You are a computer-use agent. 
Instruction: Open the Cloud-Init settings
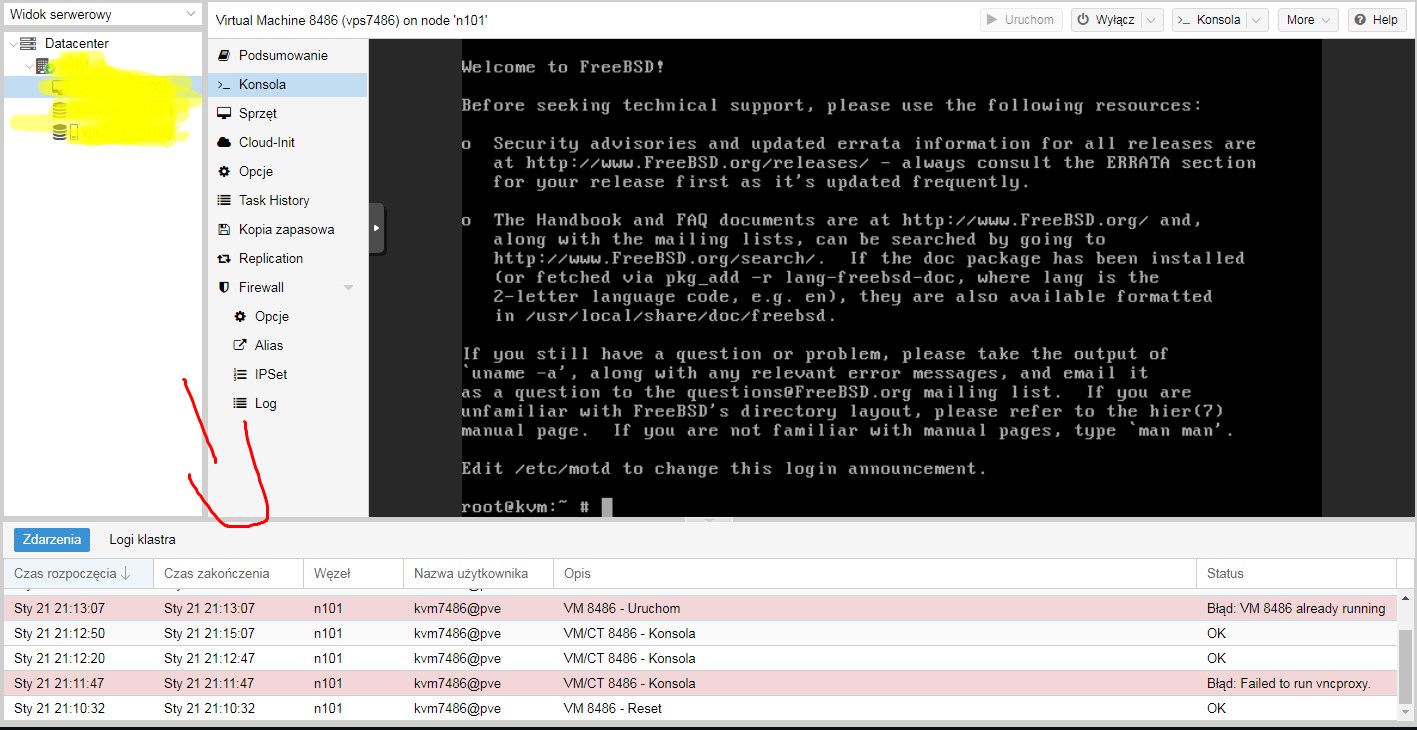click(x=266, y=143)
